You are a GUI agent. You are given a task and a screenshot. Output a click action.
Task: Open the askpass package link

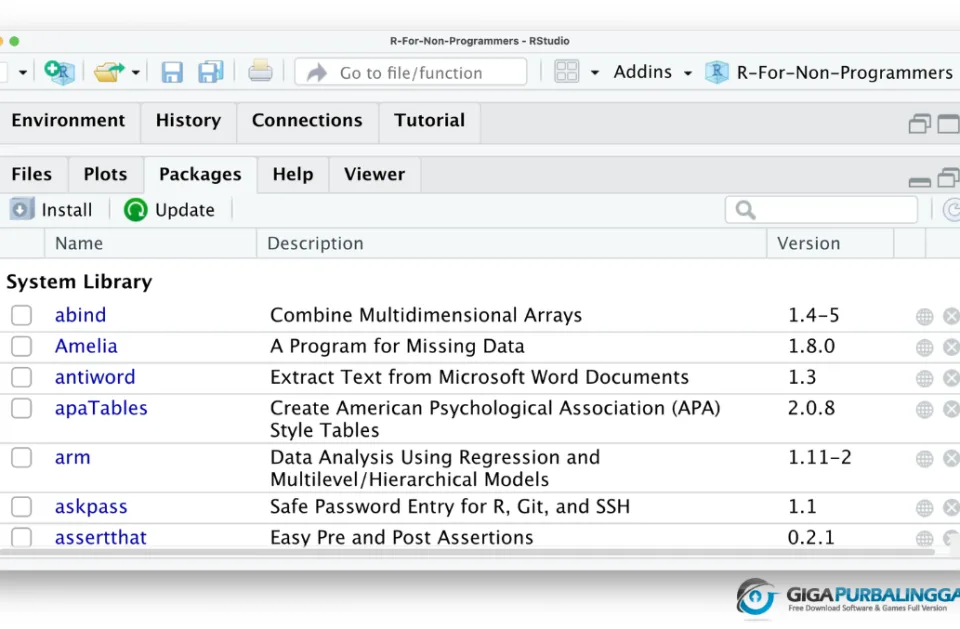click(x=91, y=507)
